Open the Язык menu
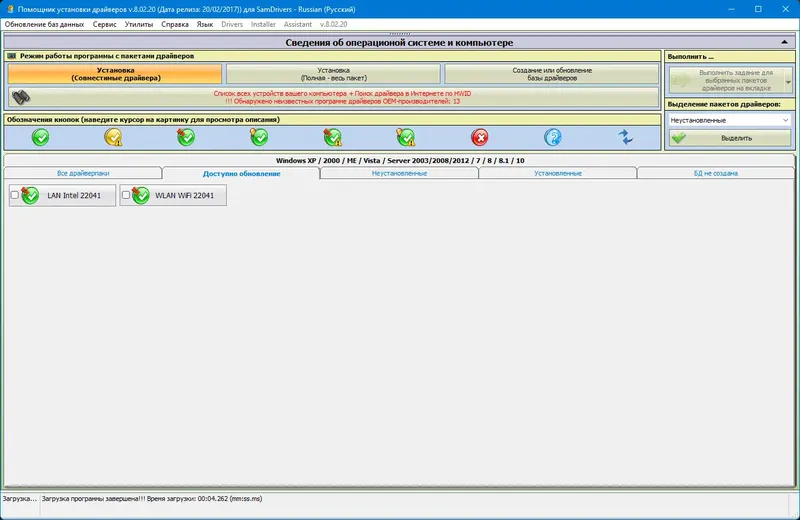 click(205, 24)
